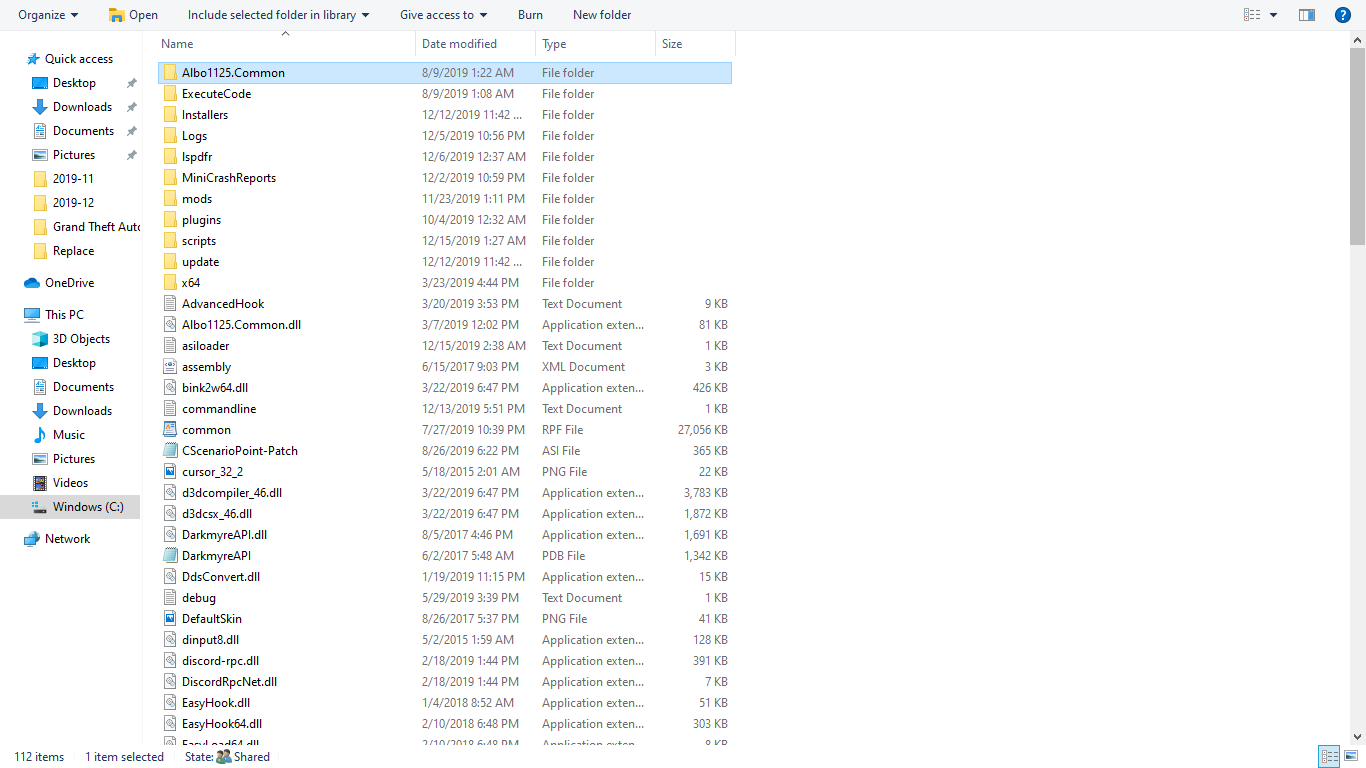Screen dimensions: 1366x768
Task: Click the mods folder icon
Action: 170,199
